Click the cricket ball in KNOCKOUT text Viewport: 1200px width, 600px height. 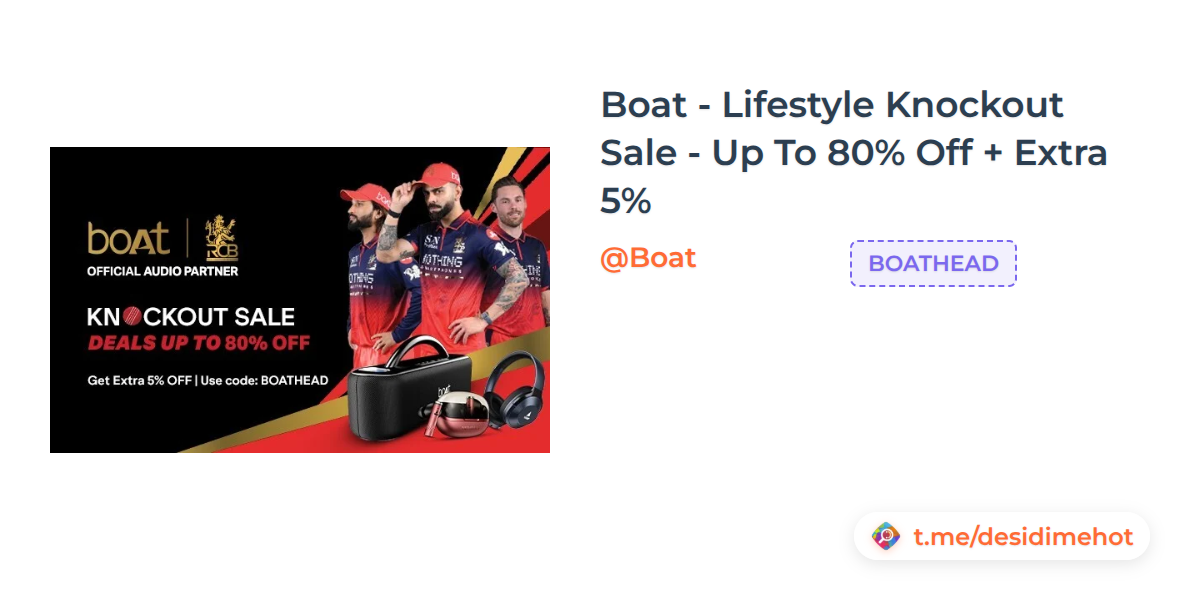coord(134,318)
